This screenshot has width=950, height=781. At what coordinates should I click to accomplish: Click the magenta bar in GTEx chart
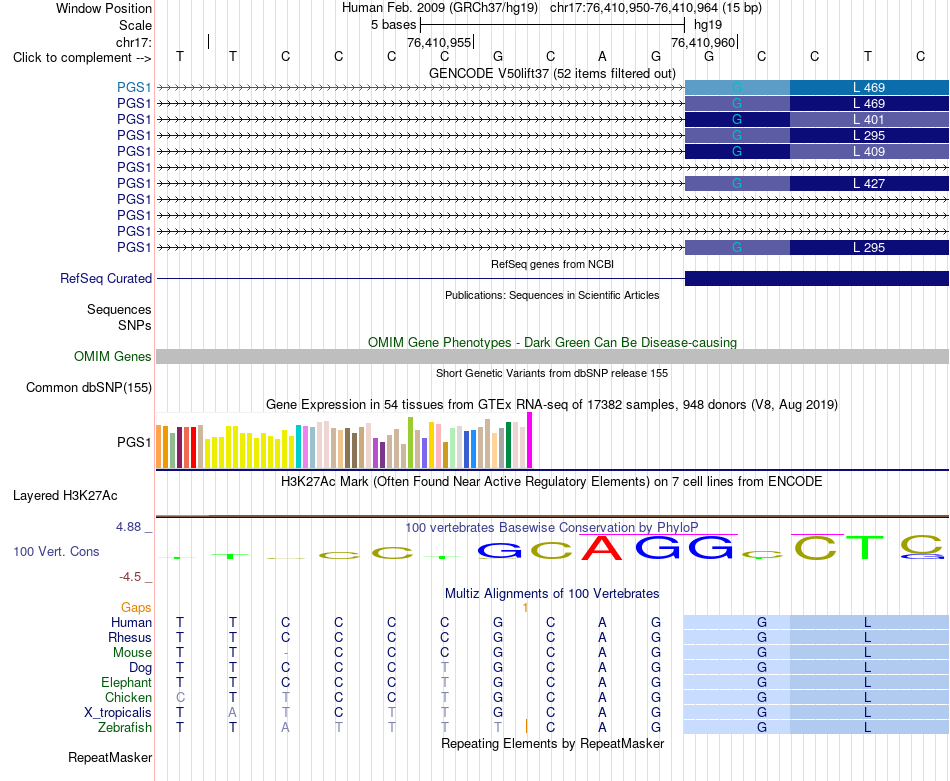pyautogui.click(x=530, y=440)
